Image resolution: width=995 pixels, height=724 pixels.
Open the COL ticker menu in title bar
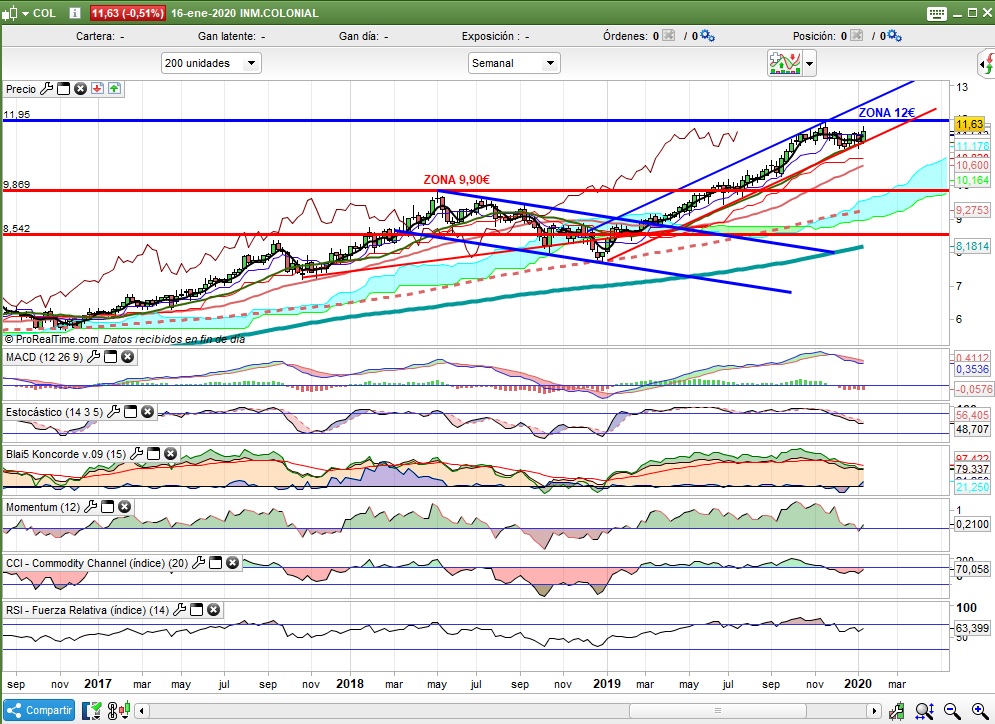[x=43, y=13]
